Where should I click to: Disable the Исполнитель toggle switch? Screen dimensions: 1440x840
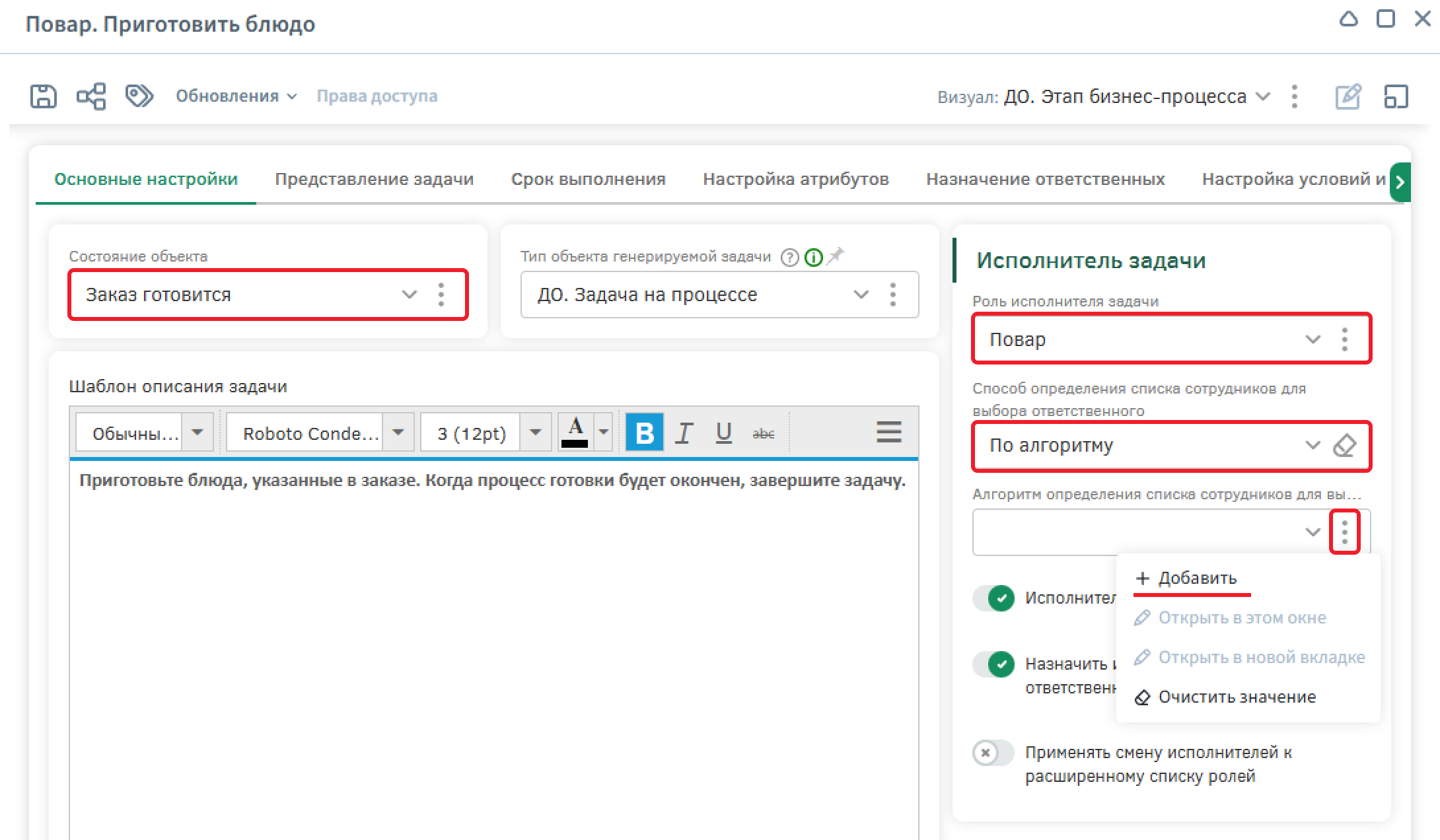click(993, 598)
